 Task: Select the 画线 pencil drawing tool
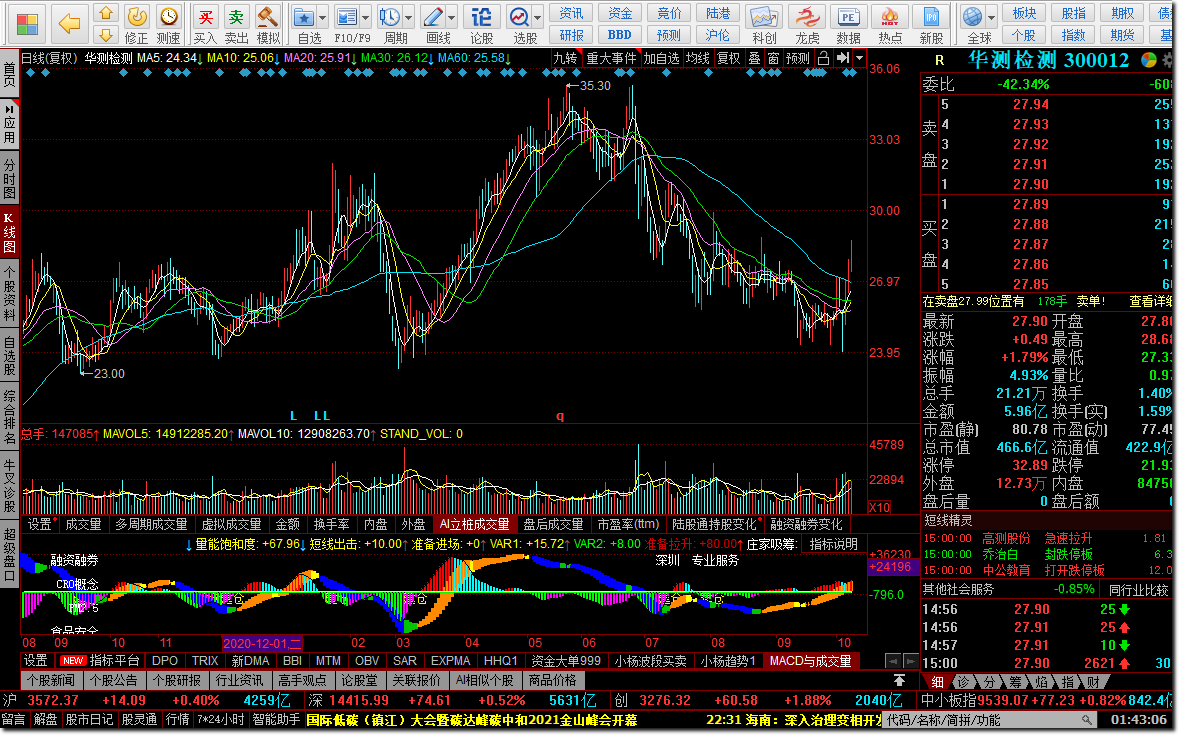click(434, 17)
